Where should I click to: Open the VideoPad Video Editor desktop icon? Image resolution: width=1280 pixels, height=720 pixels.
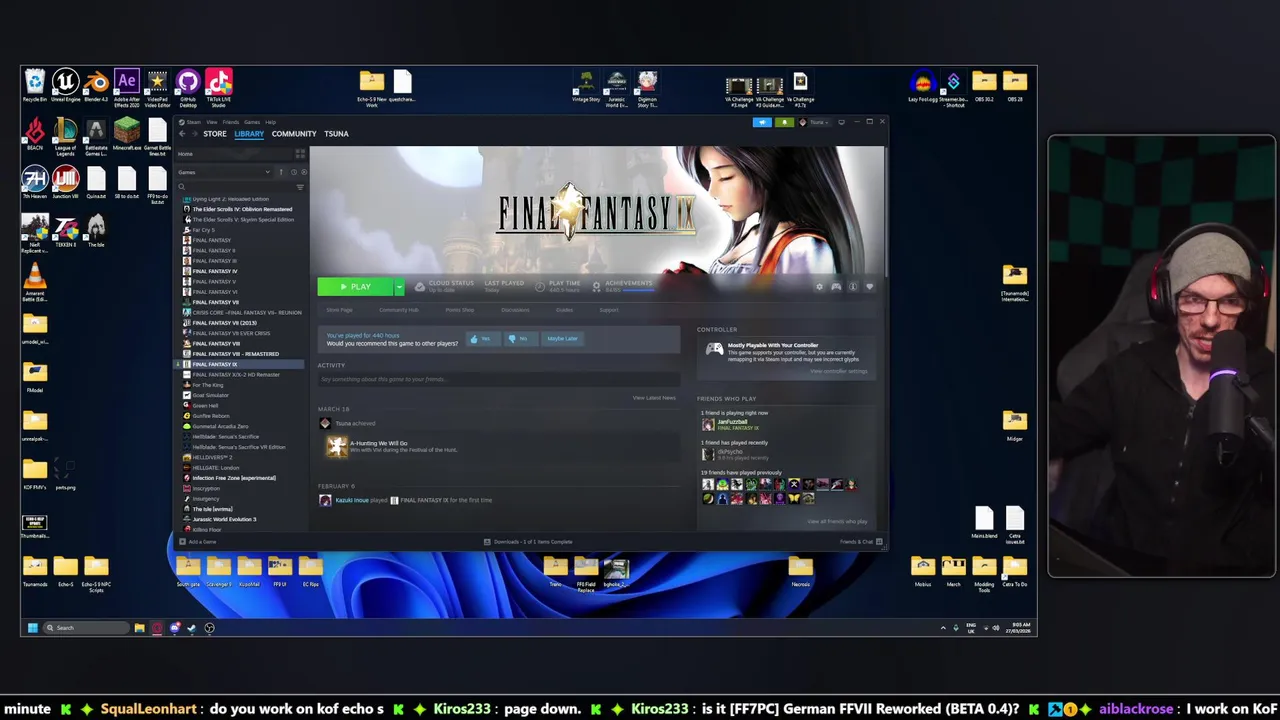[157, 86]
